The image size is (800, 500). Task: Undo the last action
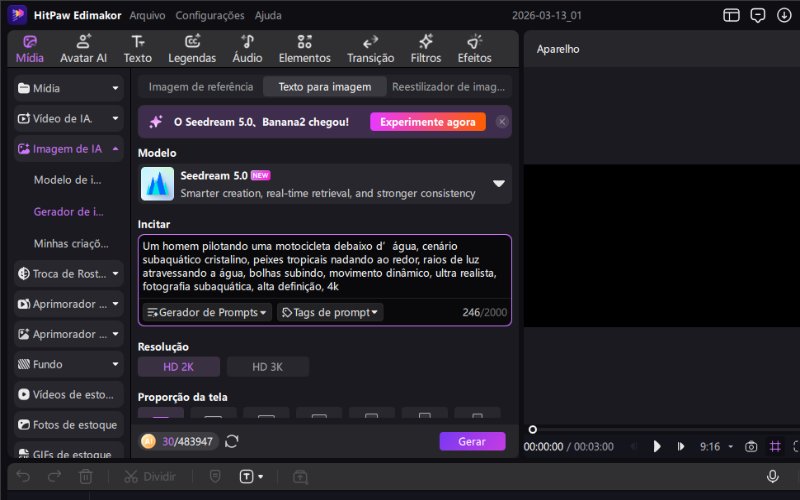coord(23,477)
